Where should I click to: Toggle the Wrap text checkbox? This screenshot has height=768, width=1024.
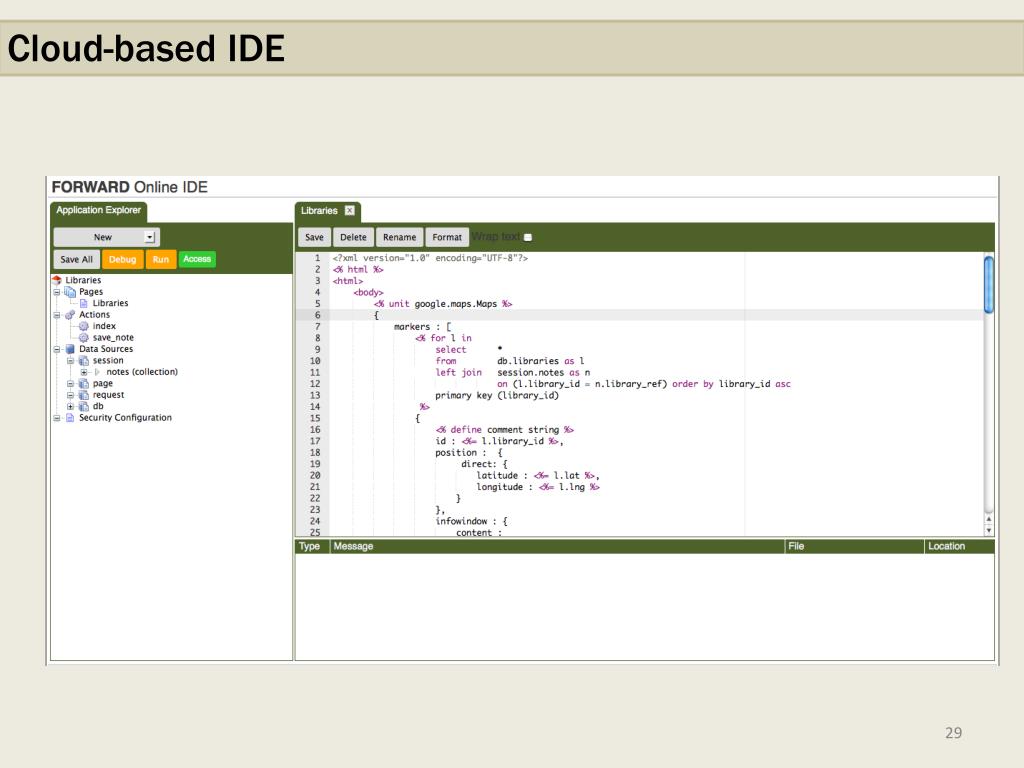pyautogui.click(x=528, y=238)
